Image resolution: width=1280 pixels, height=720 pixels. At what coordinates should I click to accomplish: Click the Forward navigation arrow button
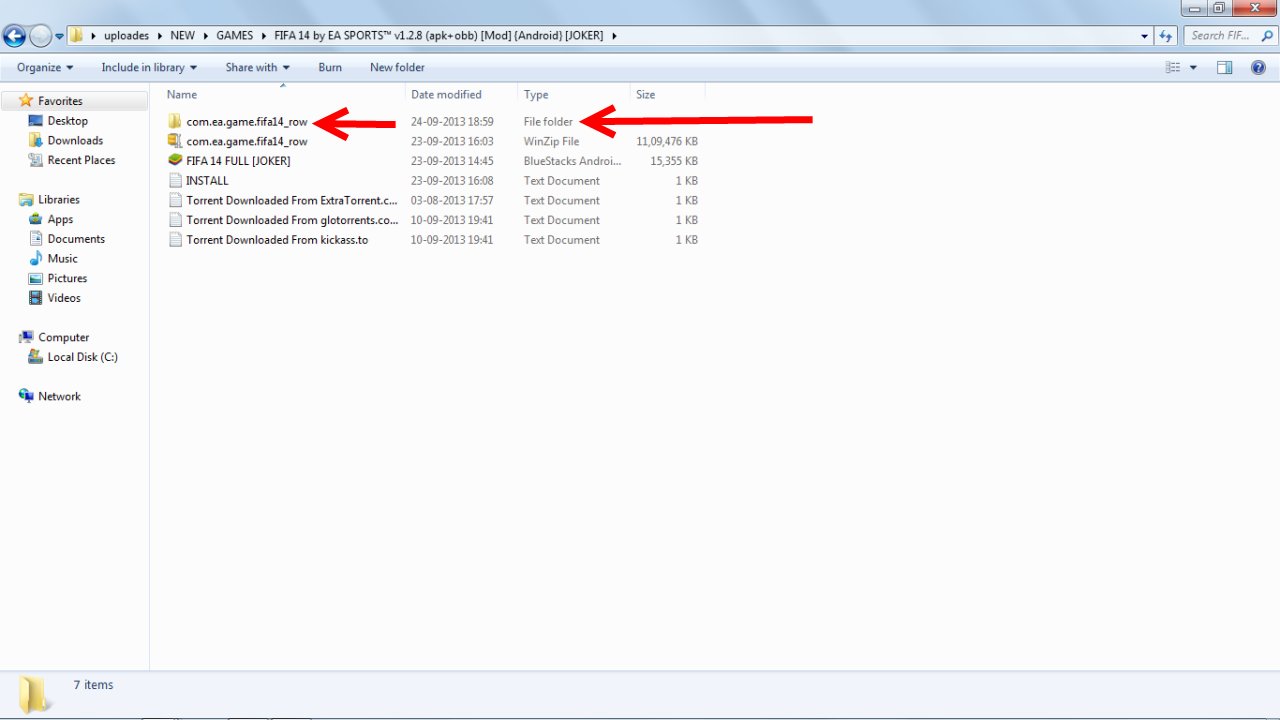40,36
